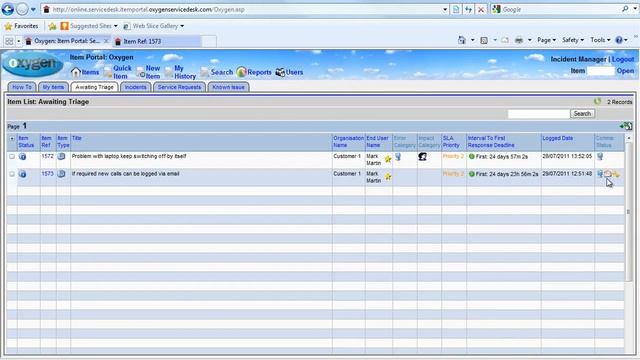Click the browser Home icon

pyautogui.click(x=462, y=40)
